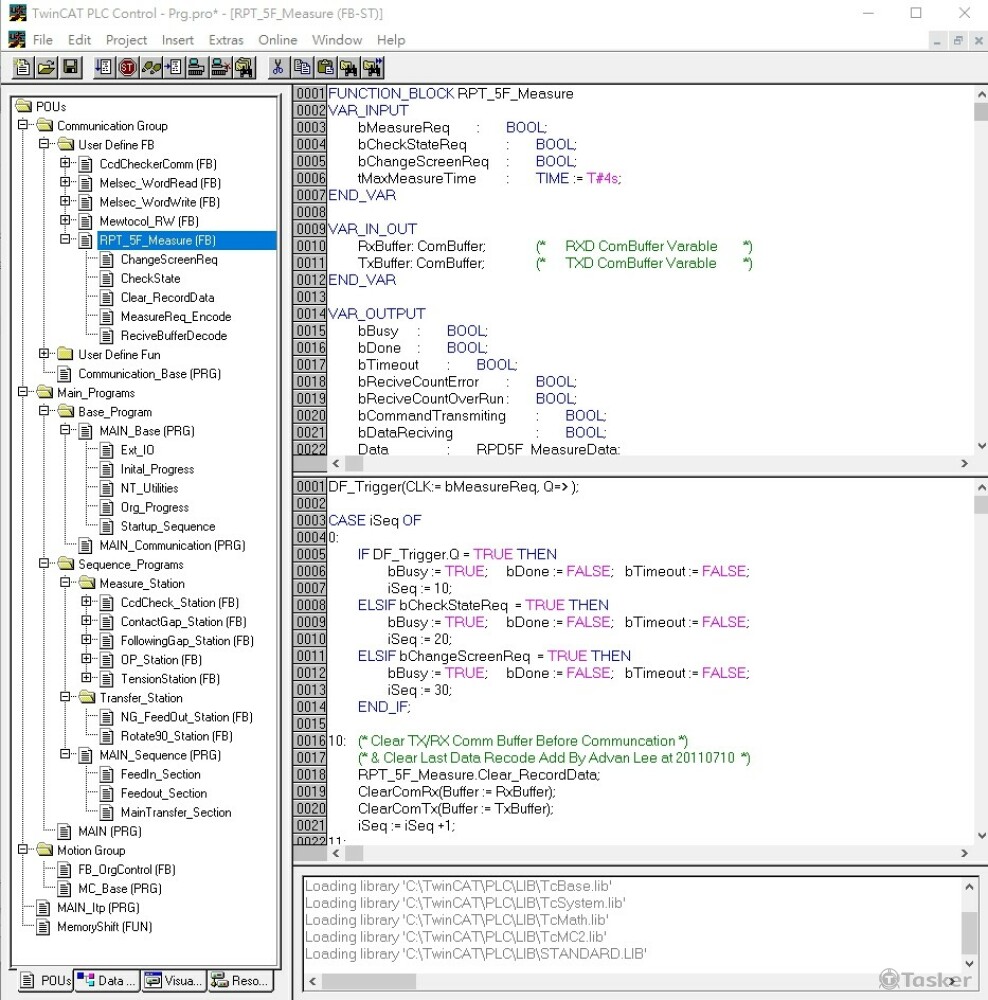Switch to the Resources tab
This screenshot has height=1000, width=988.
[238, 981]
